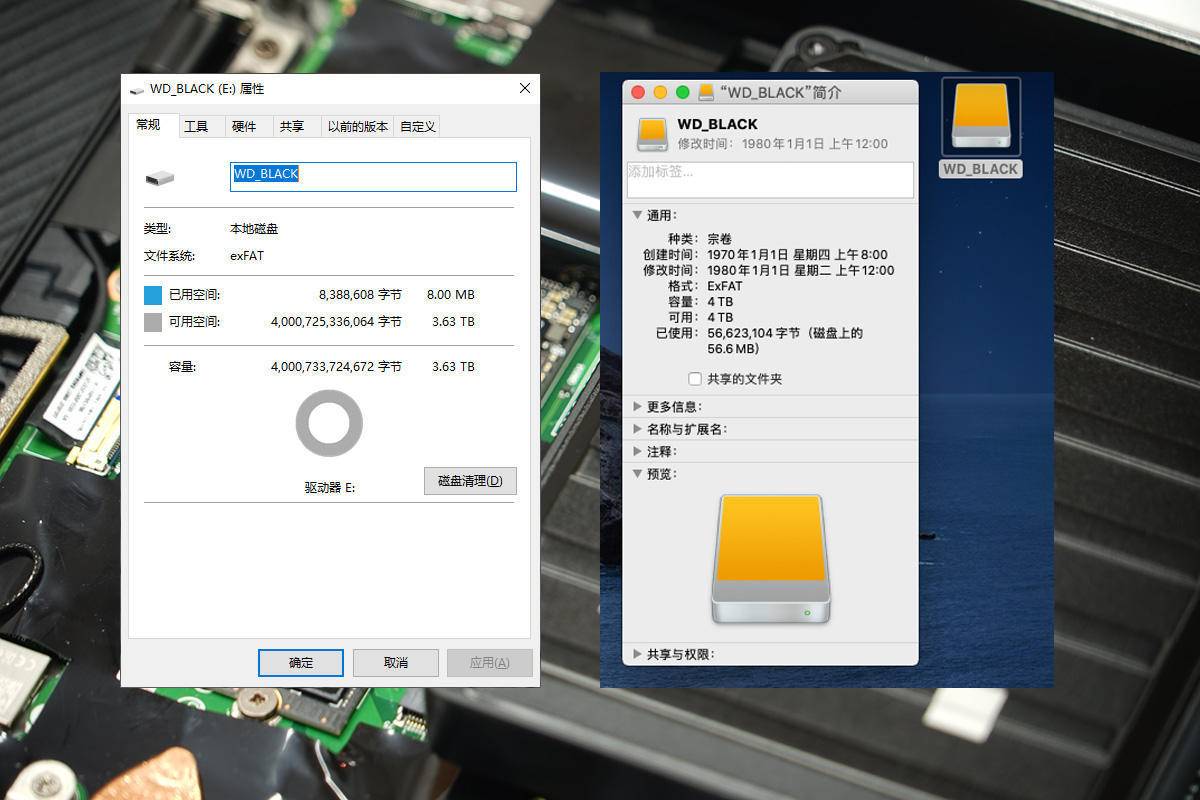Toggle the 共享的文件夹 checkbox
The height and width of the screenshot is (800, 1200).
pyautogui.click(x=694, y=379)
